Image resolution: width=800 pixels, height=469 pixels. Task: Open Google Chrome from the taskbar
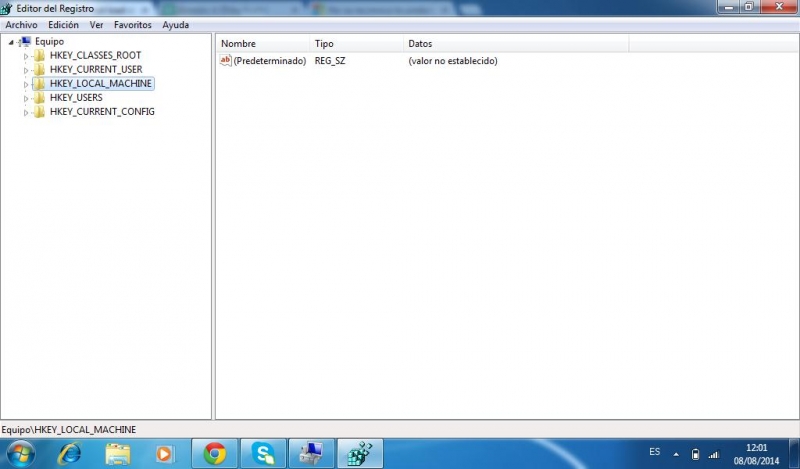coord(214,453)
